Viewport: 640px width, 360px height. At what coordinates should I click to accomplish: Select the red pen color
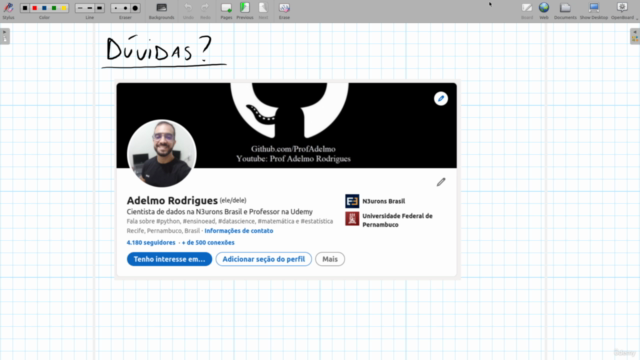[35, 8]
